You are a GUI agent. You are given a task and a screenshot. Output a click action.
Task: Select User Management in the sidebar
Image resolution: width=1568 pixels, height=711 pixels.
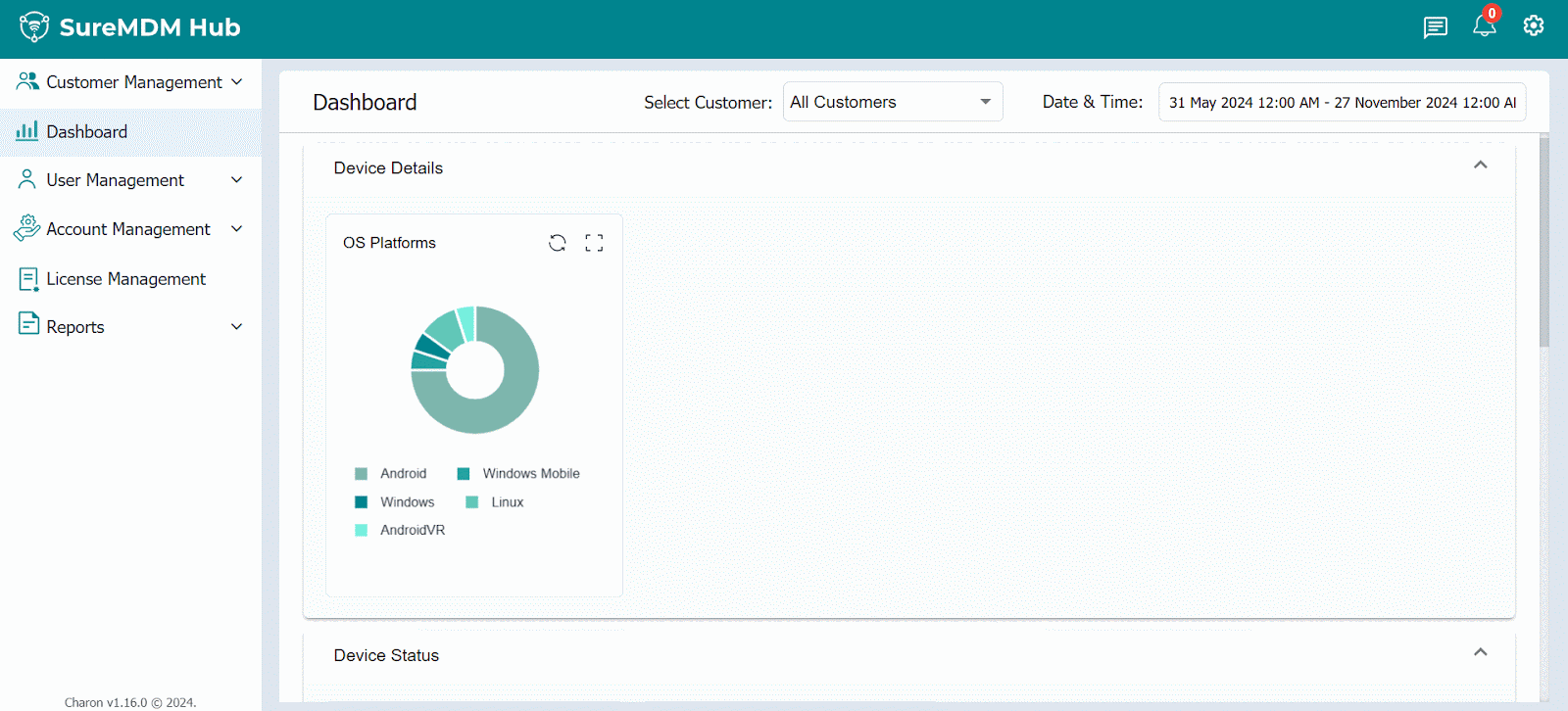[x=130, y=180]
